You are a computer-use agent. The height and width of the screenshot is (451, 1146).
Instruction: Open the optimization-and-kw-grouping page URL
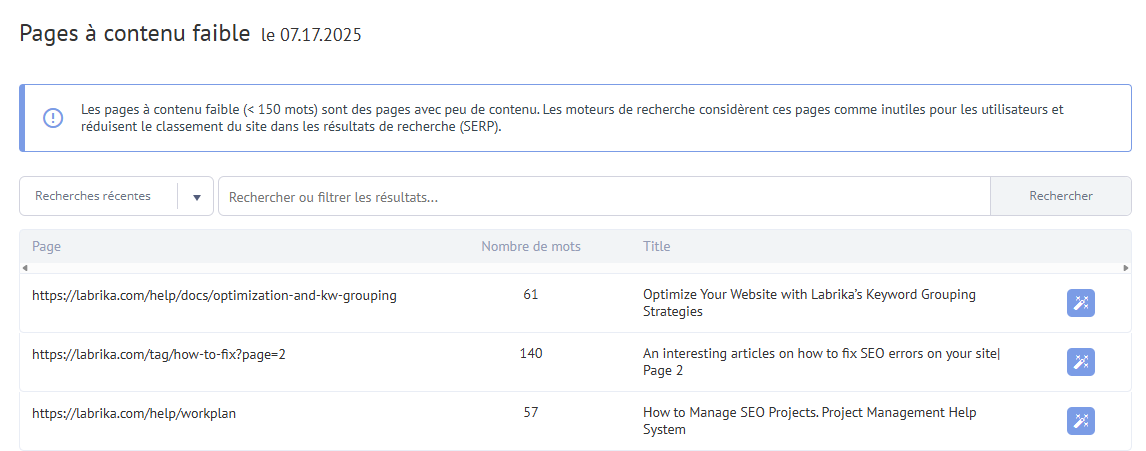214,295
